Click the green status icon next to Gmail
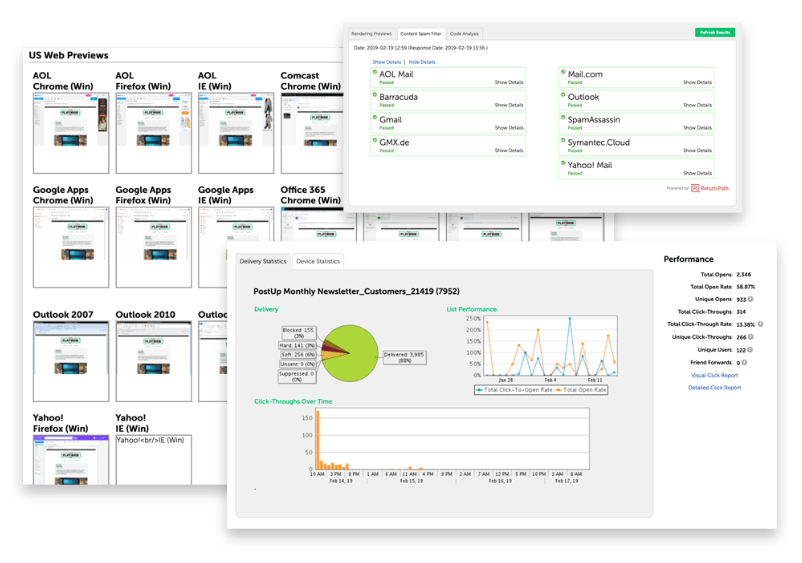Viewport: 802px width, 563px height. [x=375, y=118]
